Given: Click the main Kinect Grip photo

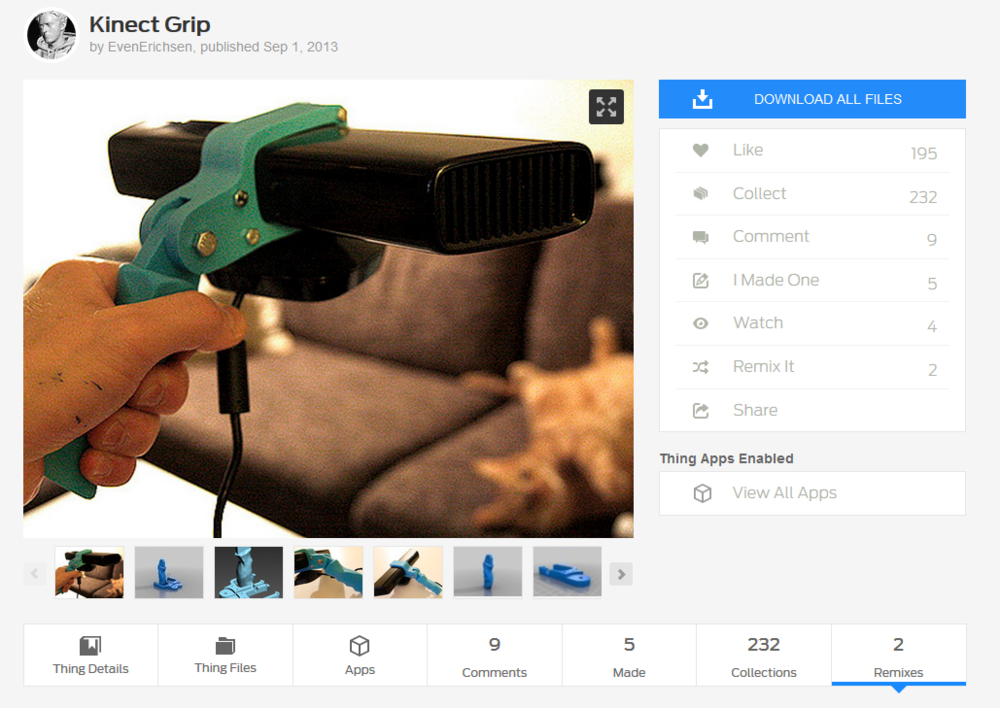Looking at the screenshot, I should coord(328,309).
